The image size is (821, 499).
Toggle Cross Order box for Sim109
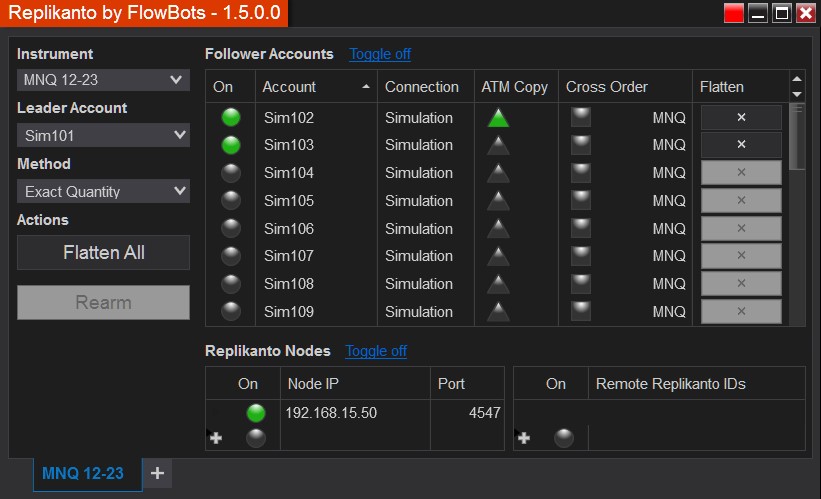point(581,311)
